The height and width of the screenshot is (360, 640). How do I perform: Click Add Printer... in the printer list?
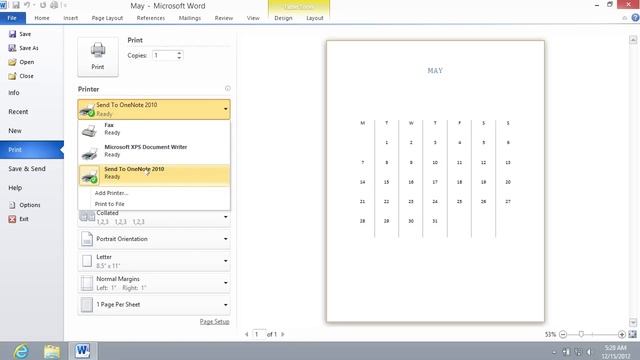tap(111, 193)
